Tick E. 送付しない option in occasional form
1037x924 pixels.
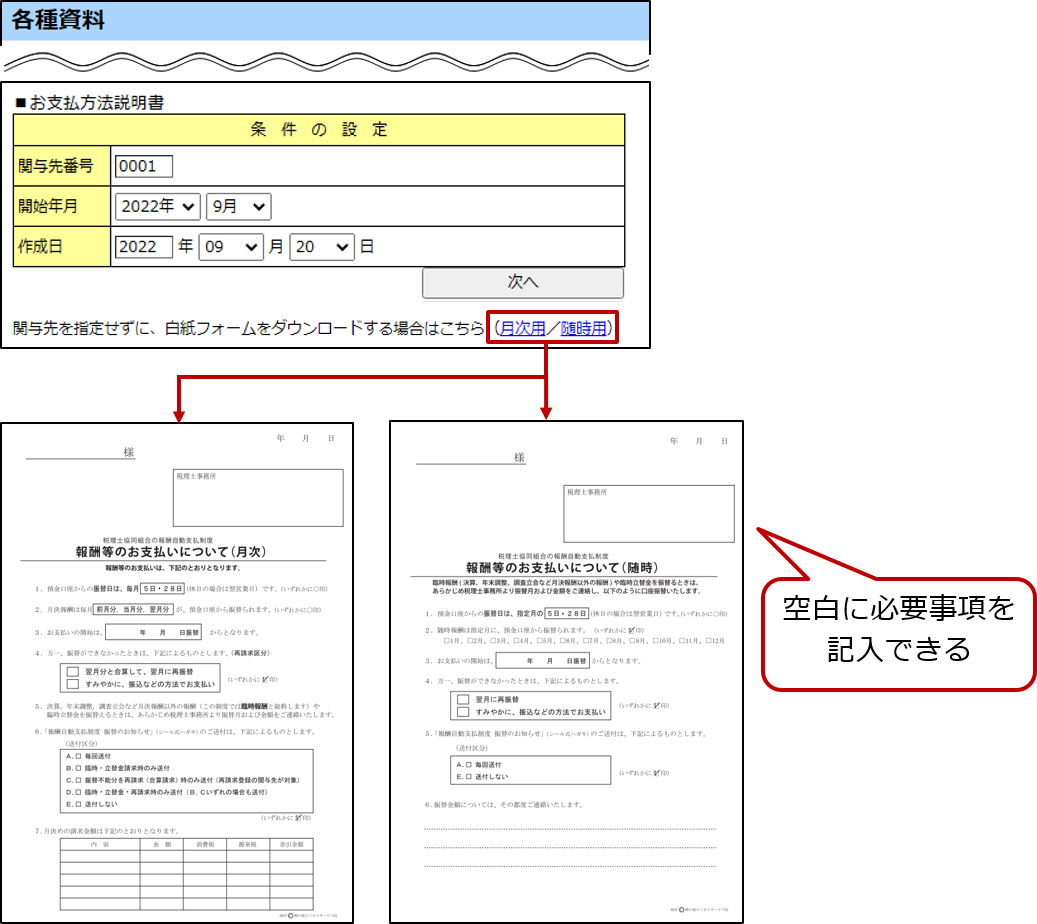469,775
